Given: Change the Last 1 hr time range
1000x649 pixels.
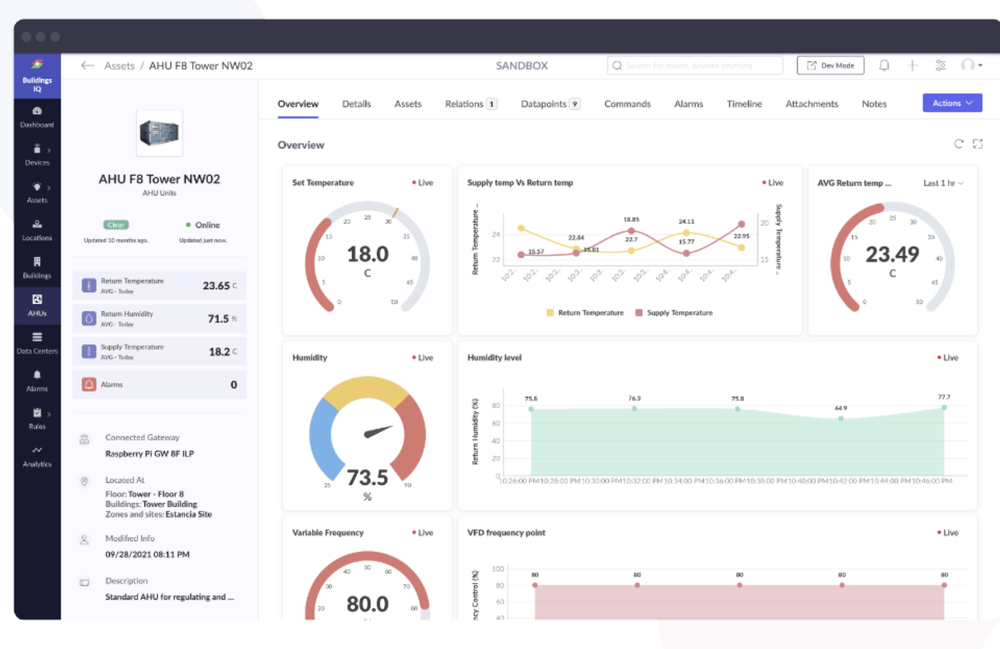Looking at the screenshot, I should coord(943,183).
